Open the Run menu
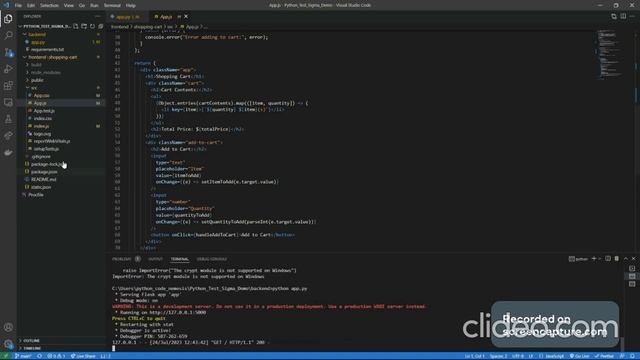Viewport: 640px width, 360px height. pos(94,5)
